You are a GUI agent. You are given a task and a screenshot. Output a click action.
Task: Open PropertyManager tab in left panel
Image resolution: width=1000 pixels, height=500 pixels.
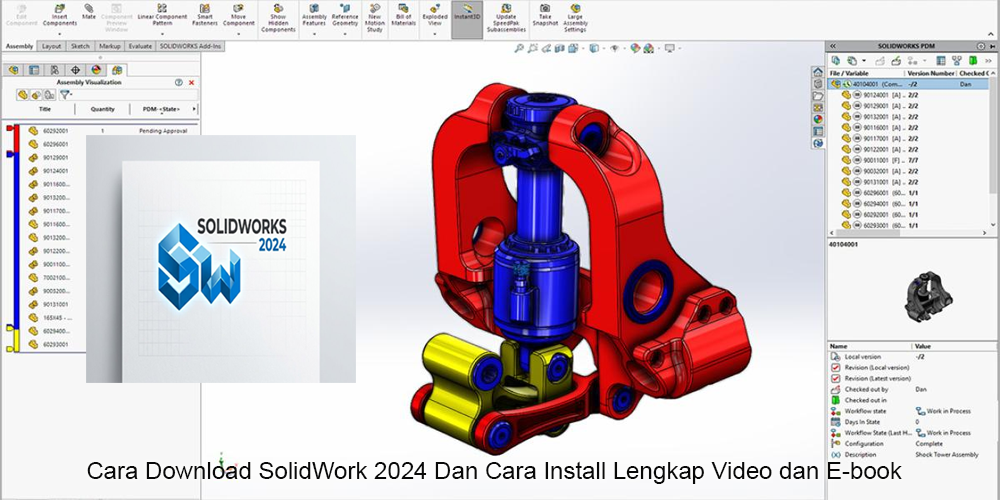tap(34, 70)
